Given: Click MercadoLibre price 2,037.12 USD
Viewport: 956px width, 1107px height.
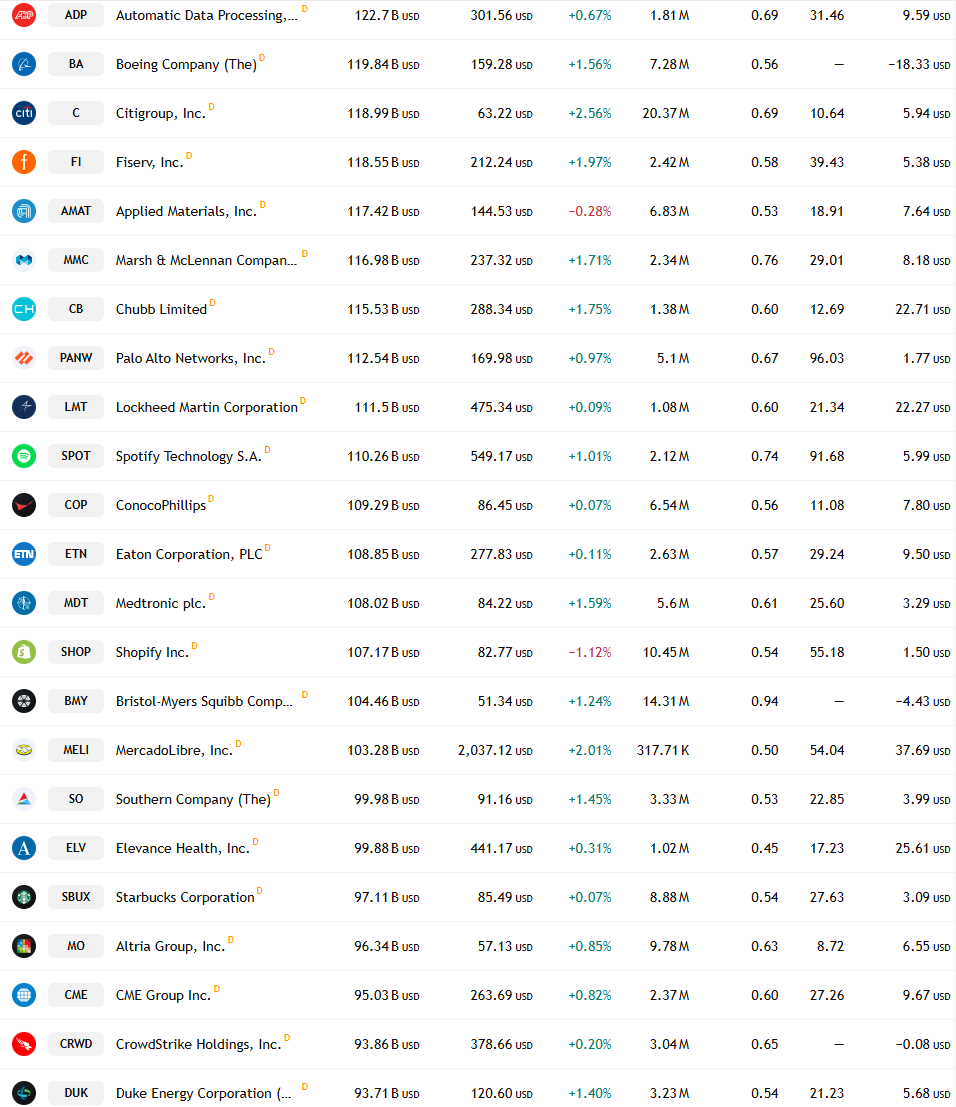Looking at the screenshot, I should pyautogui.click(x=495, y=750).
